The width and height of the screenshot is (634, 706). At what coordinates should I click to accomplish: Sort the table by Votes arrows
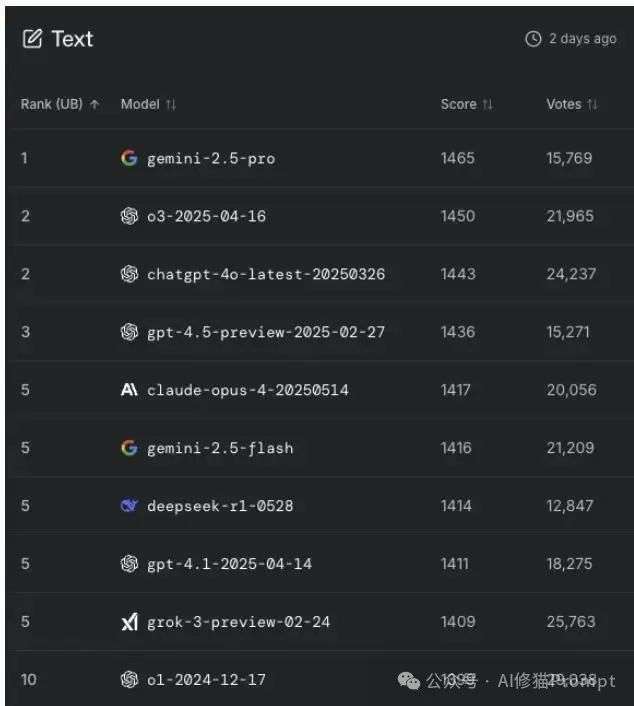pyautogui.click(x=593, y=104)
